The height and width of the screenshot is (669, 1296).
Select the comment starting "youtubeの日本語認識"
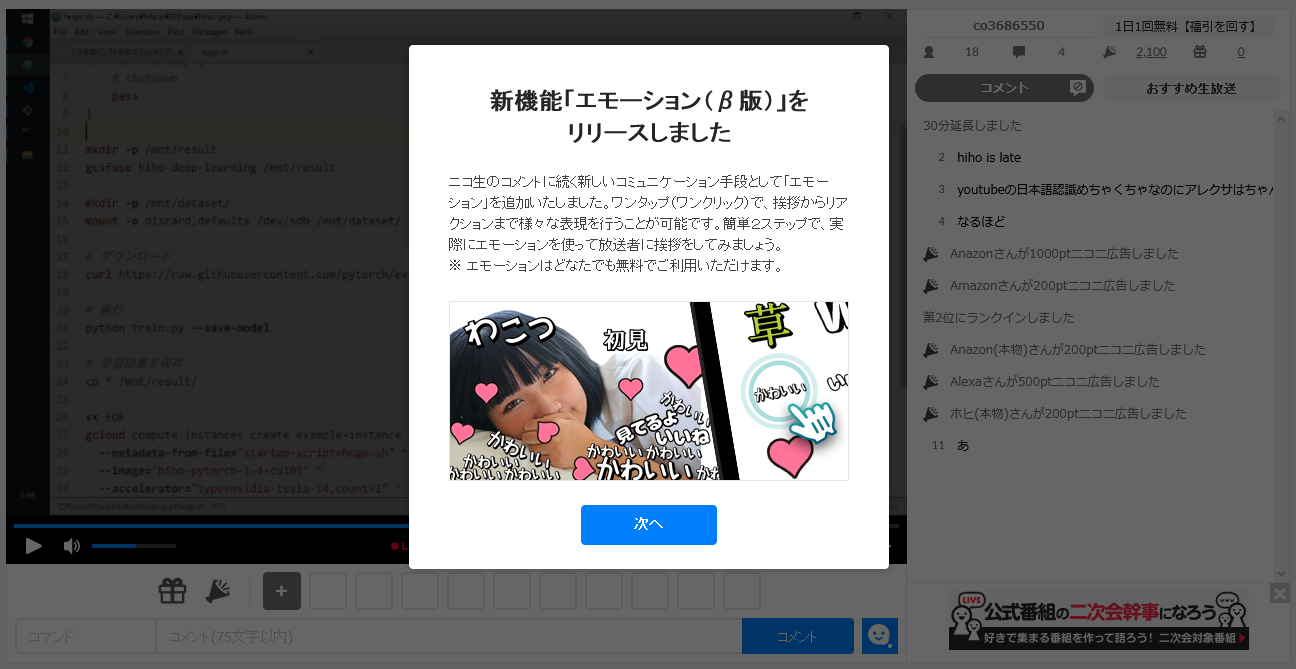click(1114, 190)
